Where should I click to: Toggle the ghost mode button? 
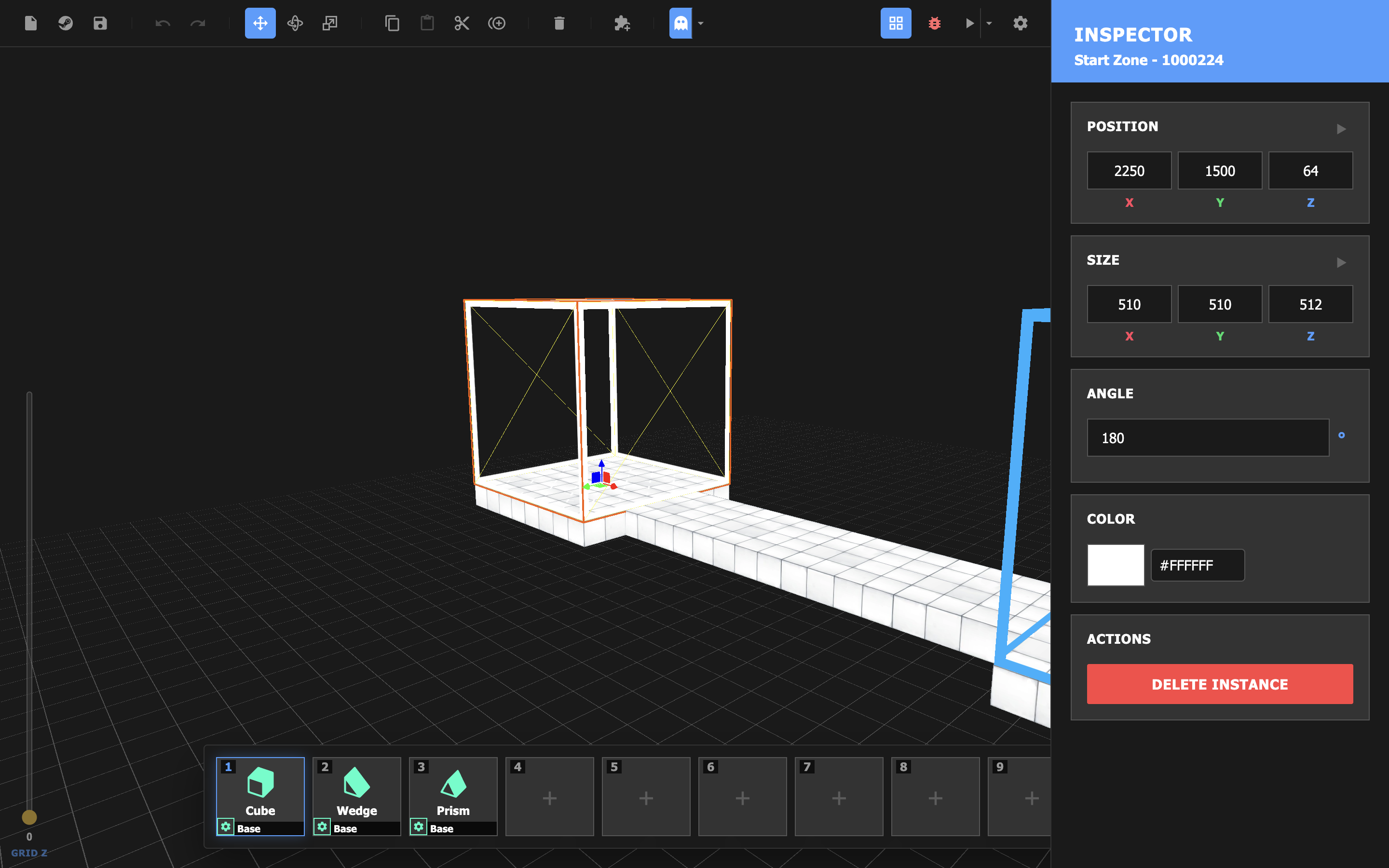(x=681, y=23)
